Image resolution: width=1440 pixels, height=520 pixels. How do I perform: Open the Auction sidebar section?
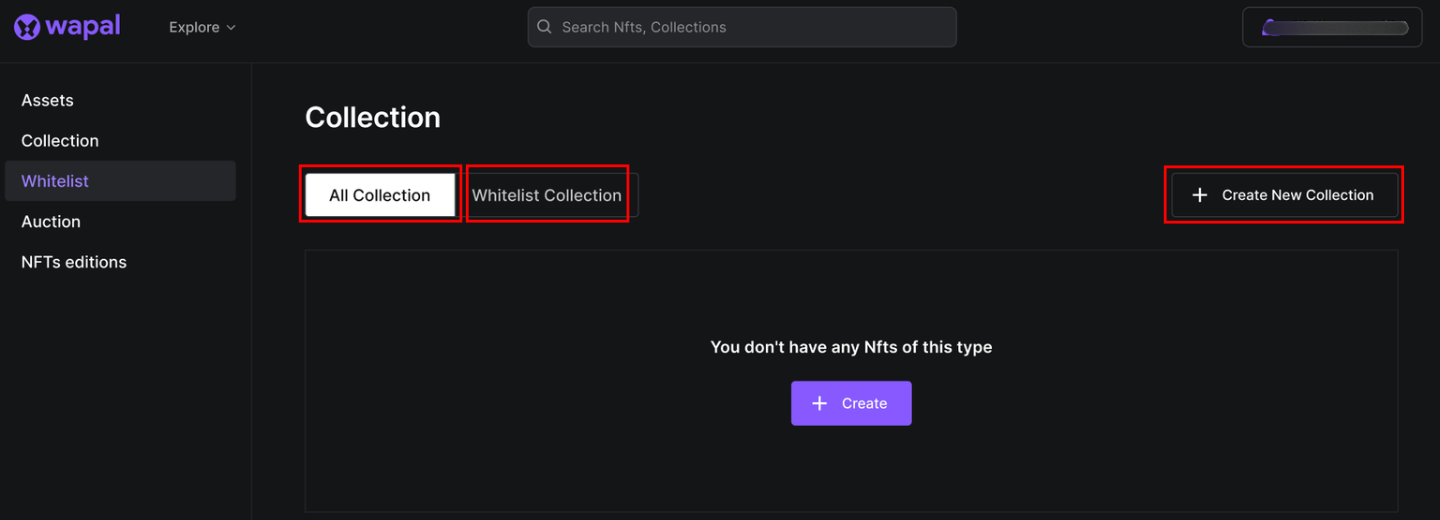point(51,222)
